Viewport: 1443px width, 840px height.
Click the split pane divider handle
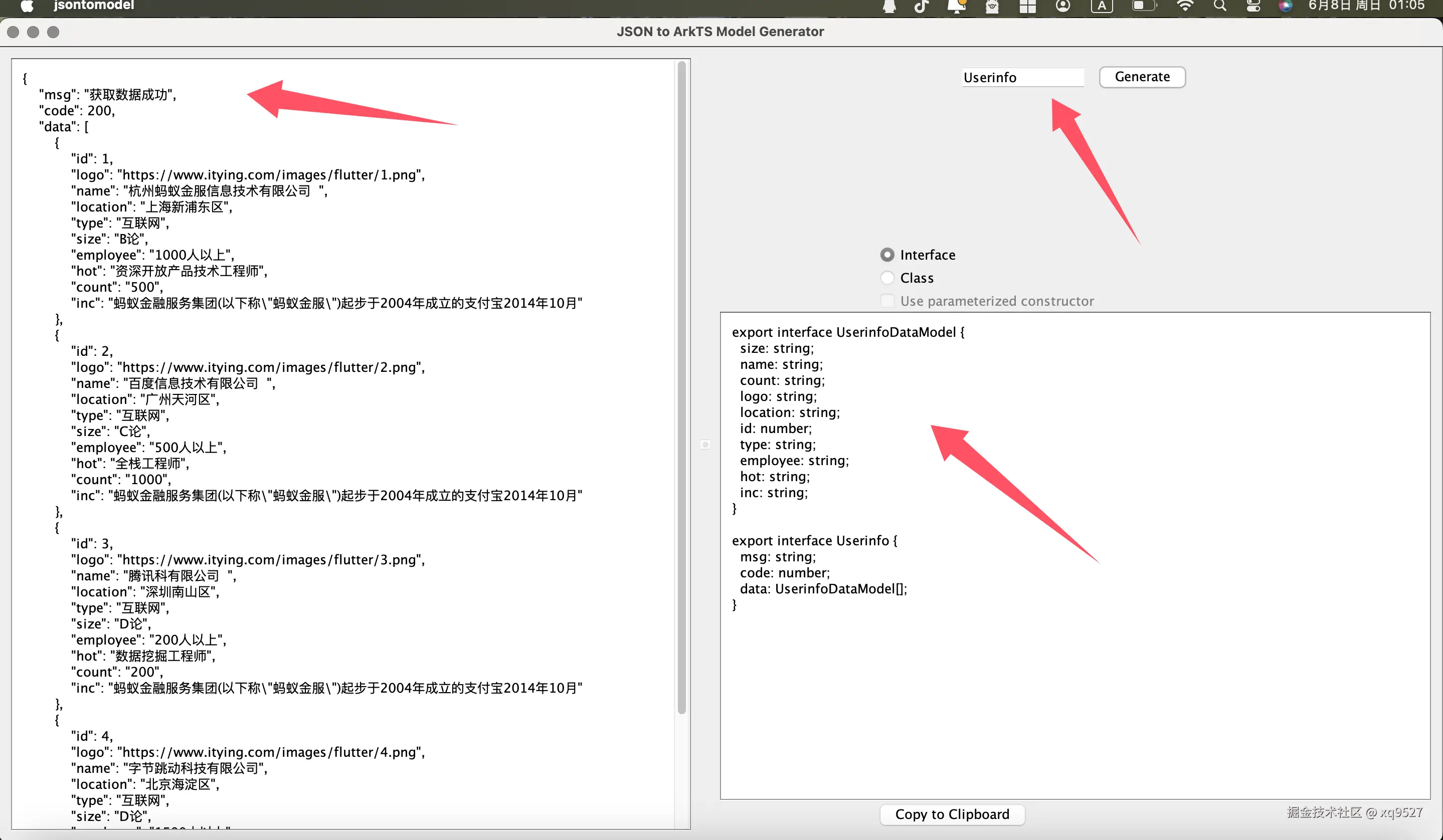pyautogui.click(x=705, y=444)
